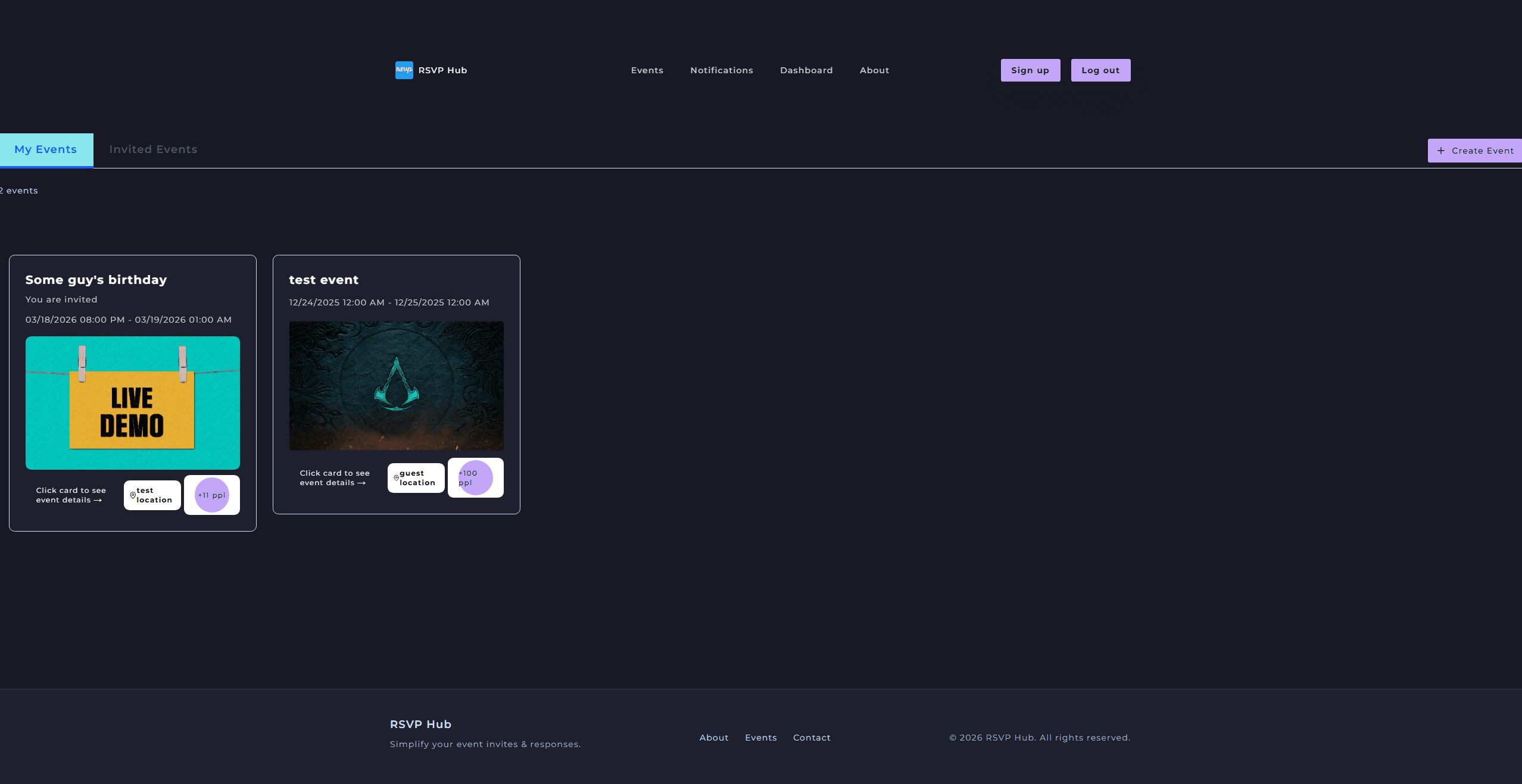
Task: Open the Contact link in the footer
Action: point(811,738)
